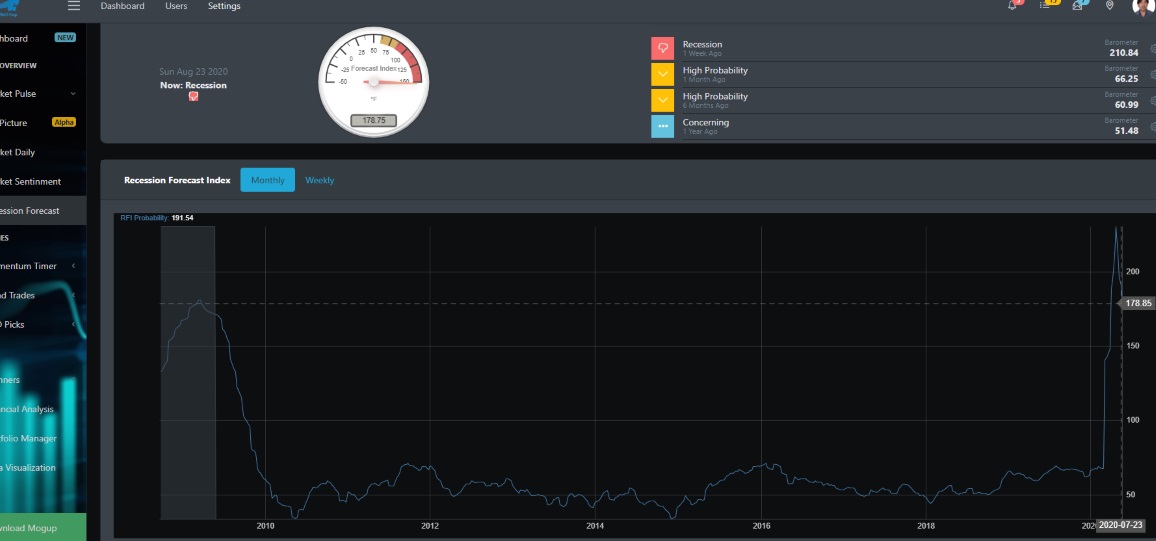Open the settings gear beside Barometer 210.84
The height and width of the screenshot is (541, 1156).
1152,49
